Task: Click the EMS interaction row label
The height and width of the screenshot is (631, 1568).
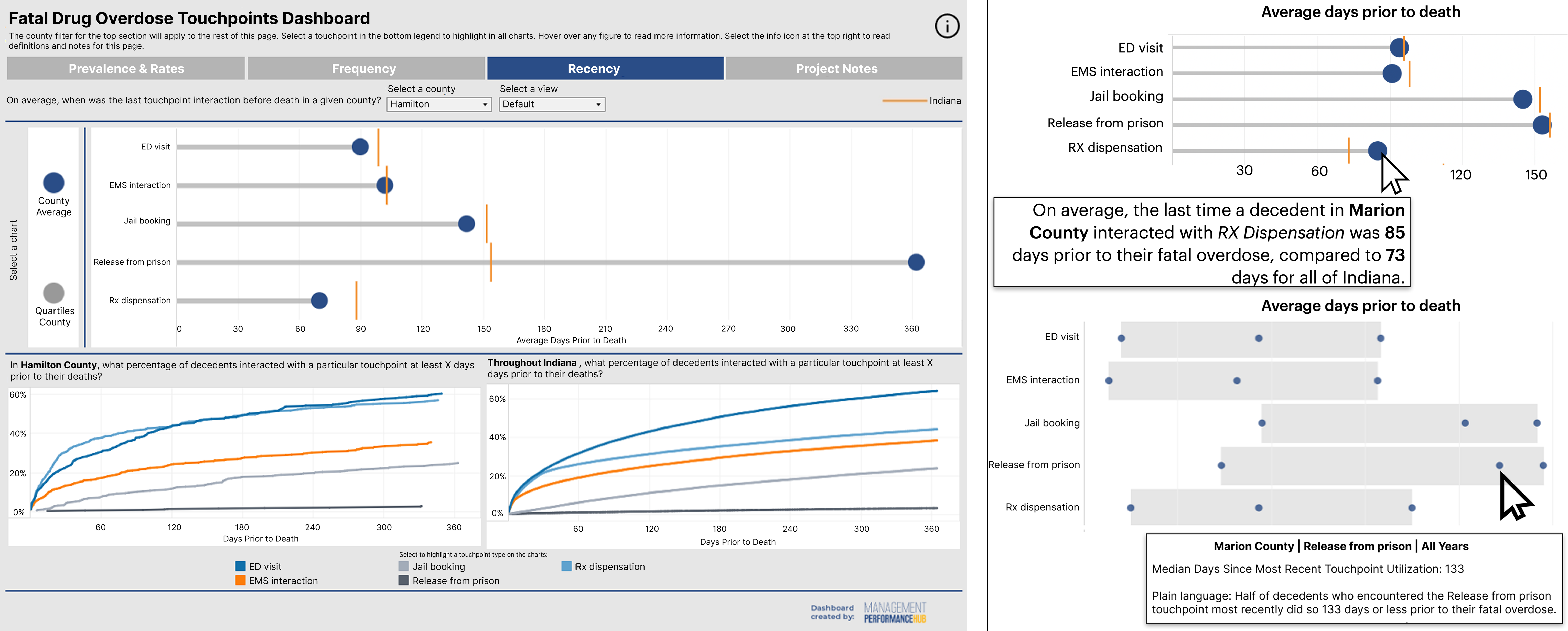Action: click(x=140, y=185)
